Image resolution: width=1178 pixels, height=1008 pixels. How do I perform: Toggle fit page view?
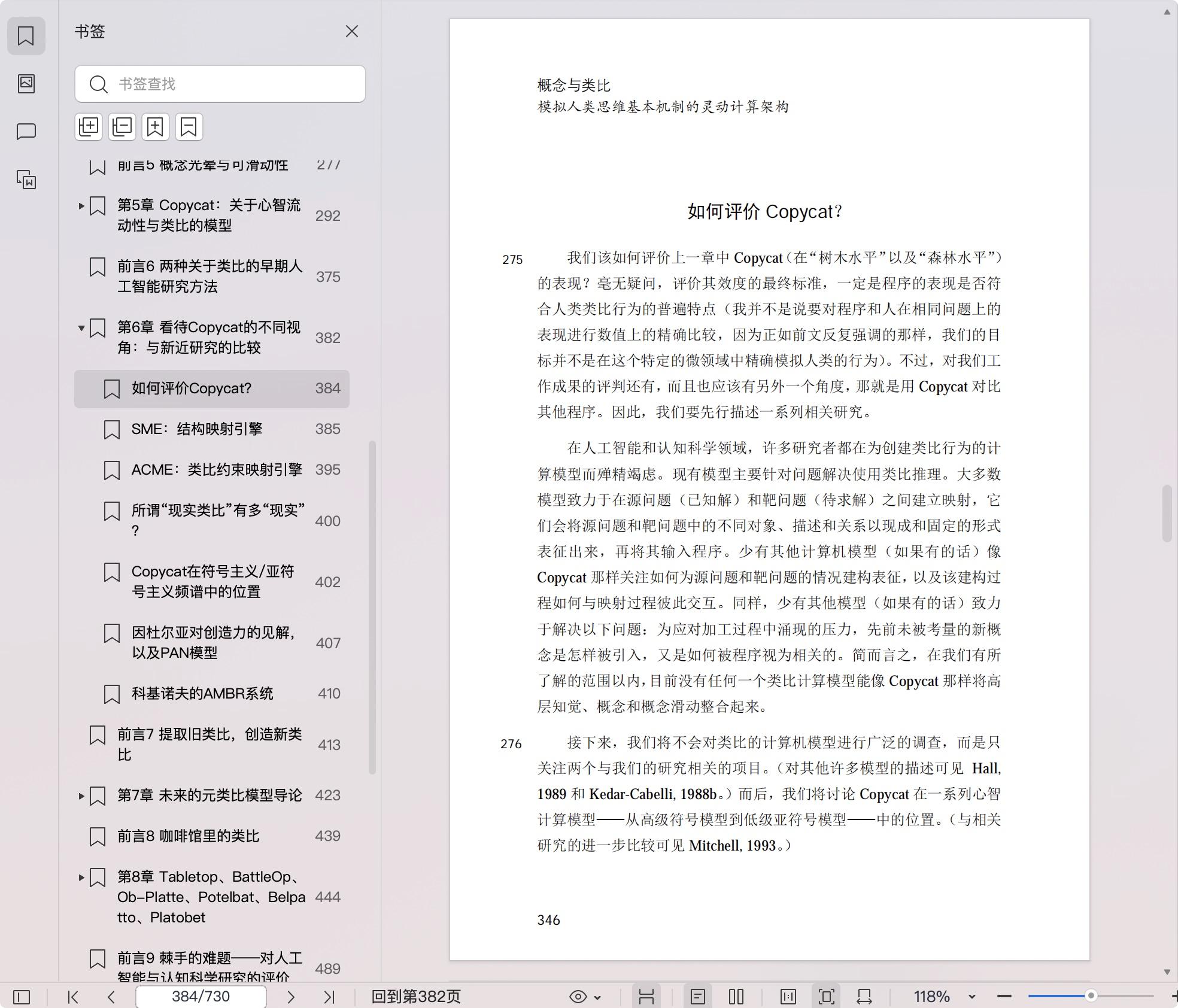coord(827,997)
